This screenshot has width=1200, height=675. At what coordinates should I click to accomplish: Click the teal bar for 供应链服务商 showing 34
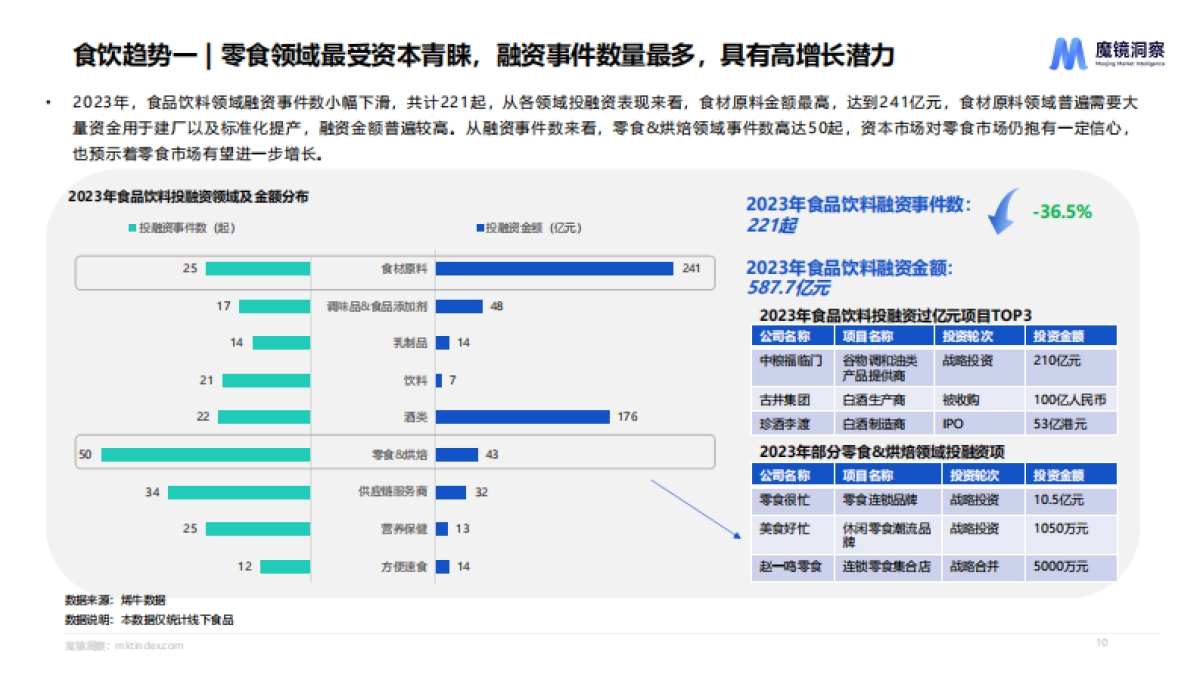(x=240, y=490)
